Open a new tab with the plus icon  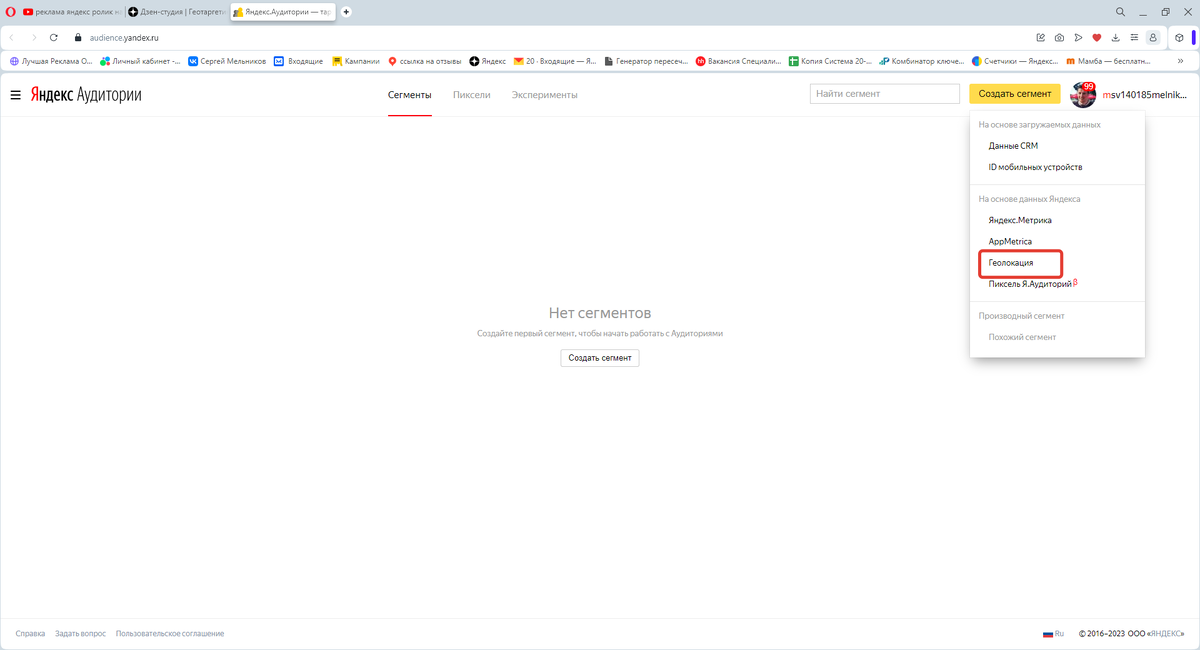(x=347, y=12)
